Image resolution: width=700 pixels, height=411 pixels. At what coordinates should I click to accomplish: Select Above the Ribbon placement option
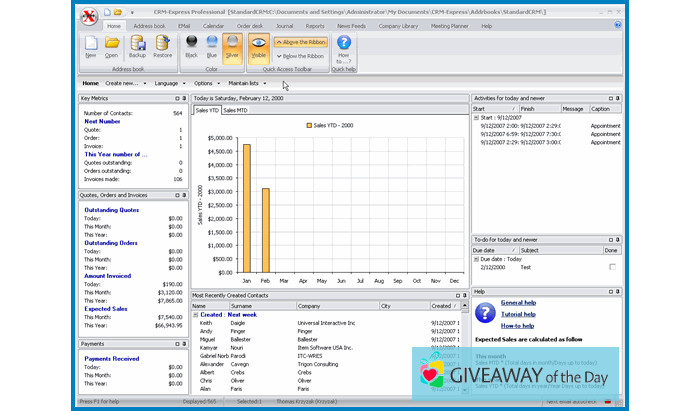click(x=300, y=43)
